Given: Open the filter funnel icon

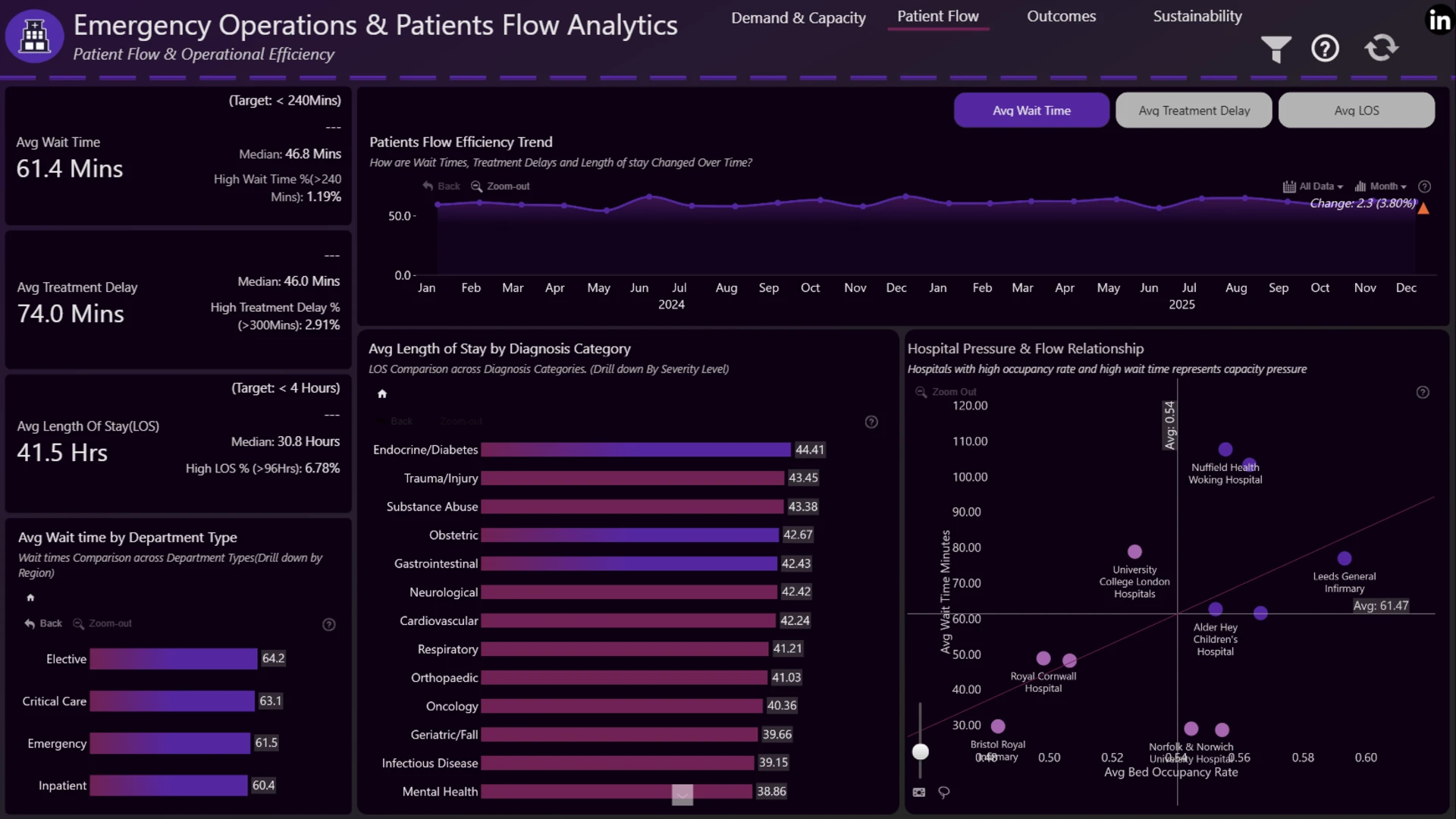Looking at the screenshot, I should (1276, 49).
